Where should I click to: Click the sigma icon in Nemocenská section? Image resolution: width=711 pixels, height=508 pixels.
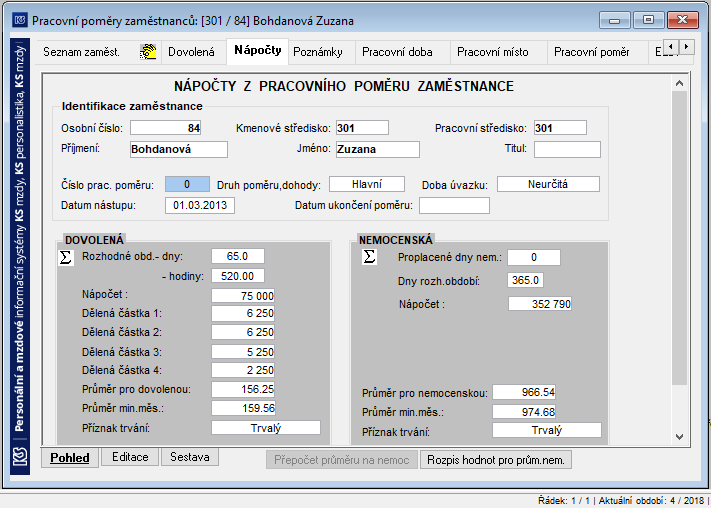[x=370, y=257]
